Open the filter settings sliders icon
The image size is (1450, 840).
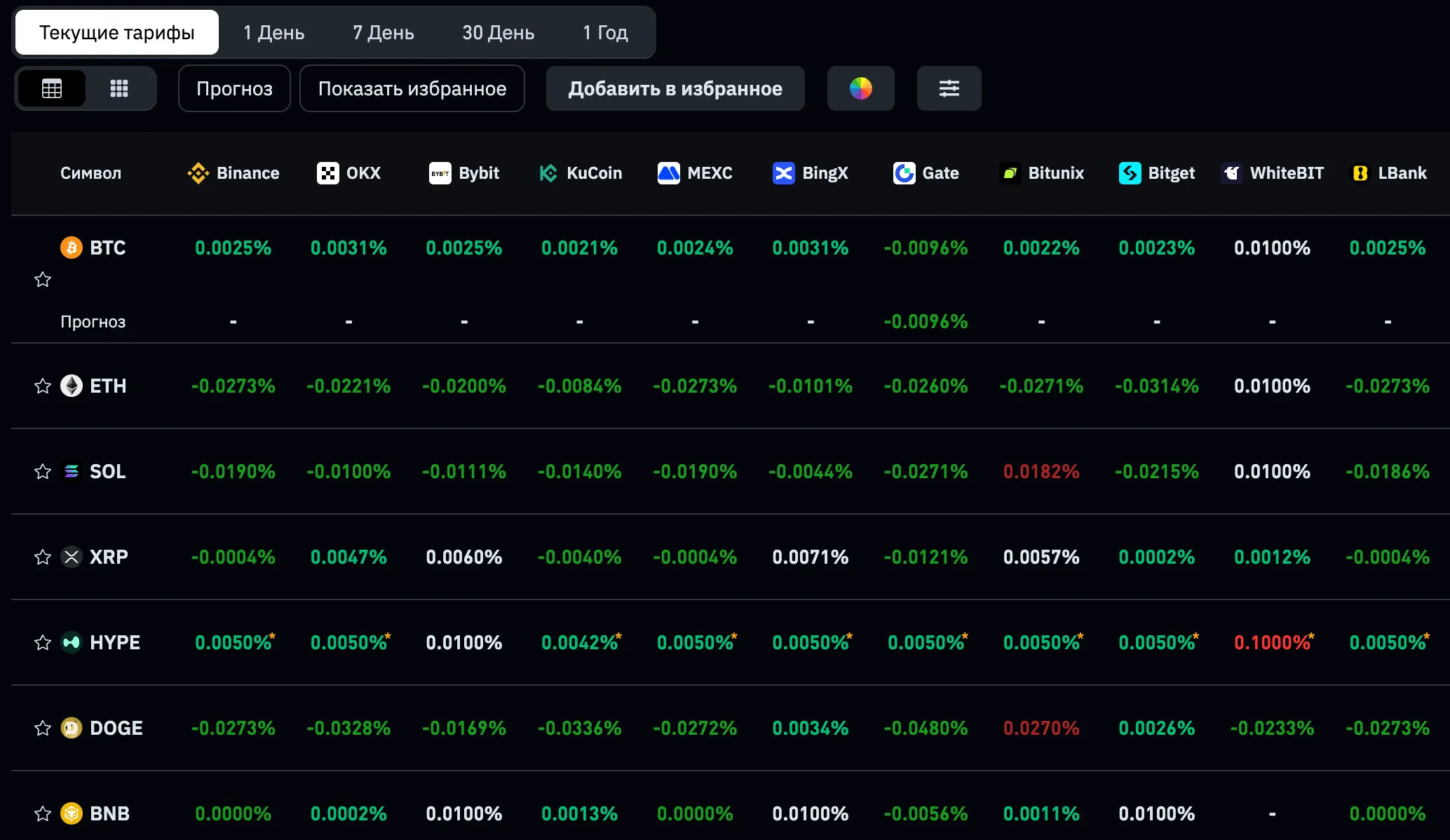tap(949, 88)
